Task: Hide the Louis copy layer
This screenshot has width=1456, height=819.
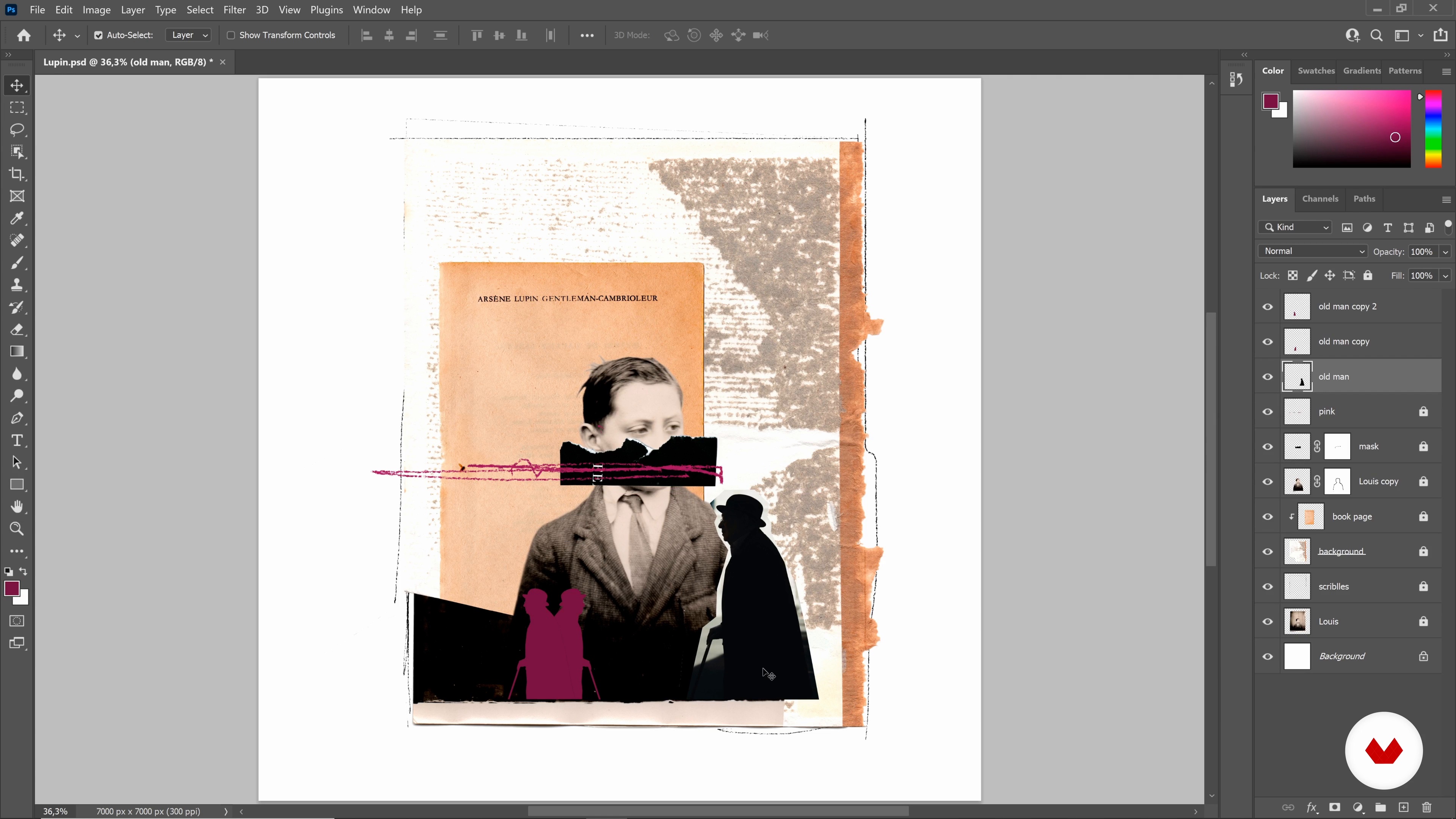Action: [x=1268, y=482]
